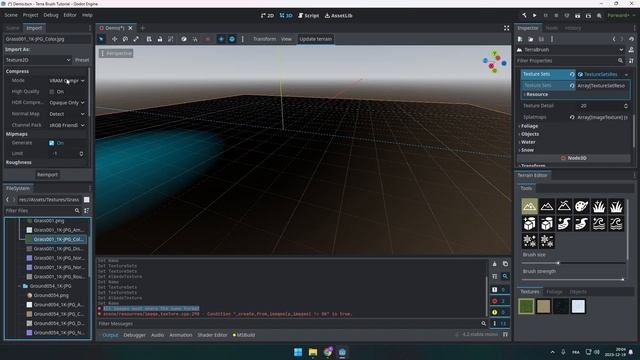Screen dimensions: 640x360
Task: Select the add objects cubes-plus tool
Action: 529,223
